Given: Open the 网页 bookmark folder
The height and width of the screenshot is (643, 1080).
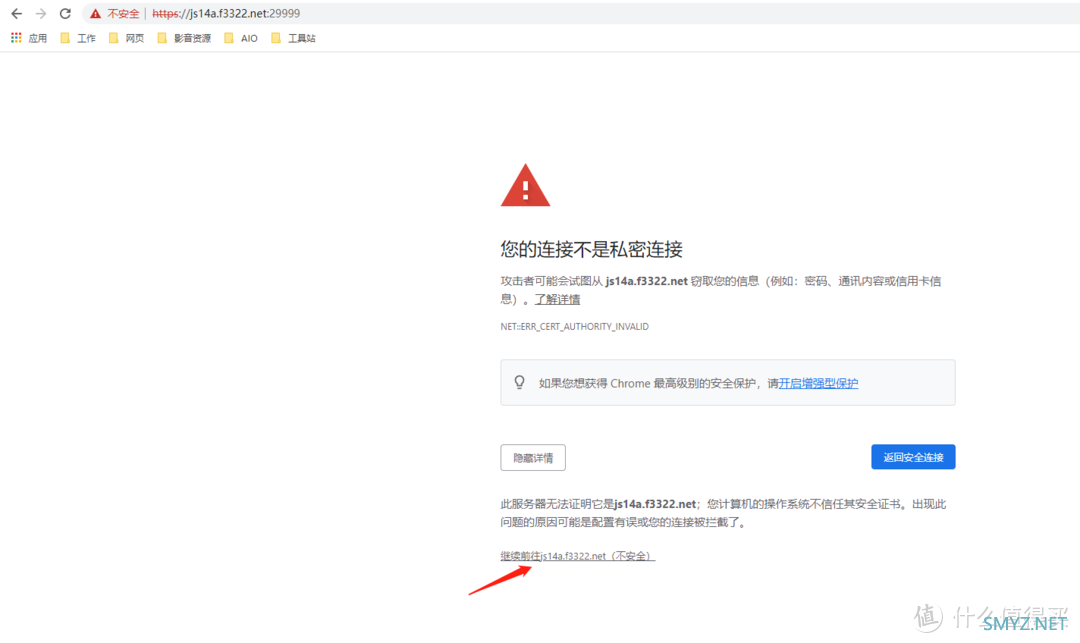Looking at the screenshot, I should pyautogui.click(x=127, y=38).
